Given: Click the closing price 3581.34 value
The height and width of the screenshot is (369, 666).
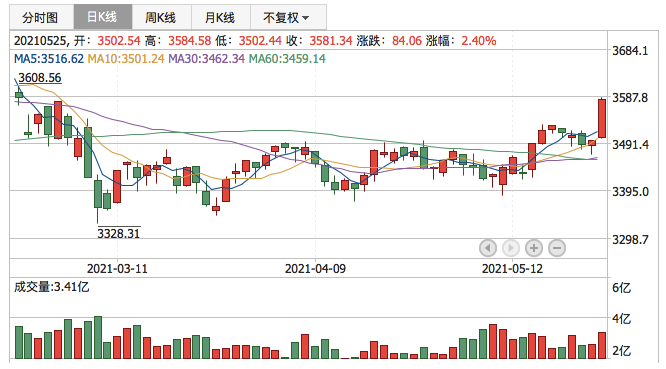Looking at the screenshot, I should [331, 41].
